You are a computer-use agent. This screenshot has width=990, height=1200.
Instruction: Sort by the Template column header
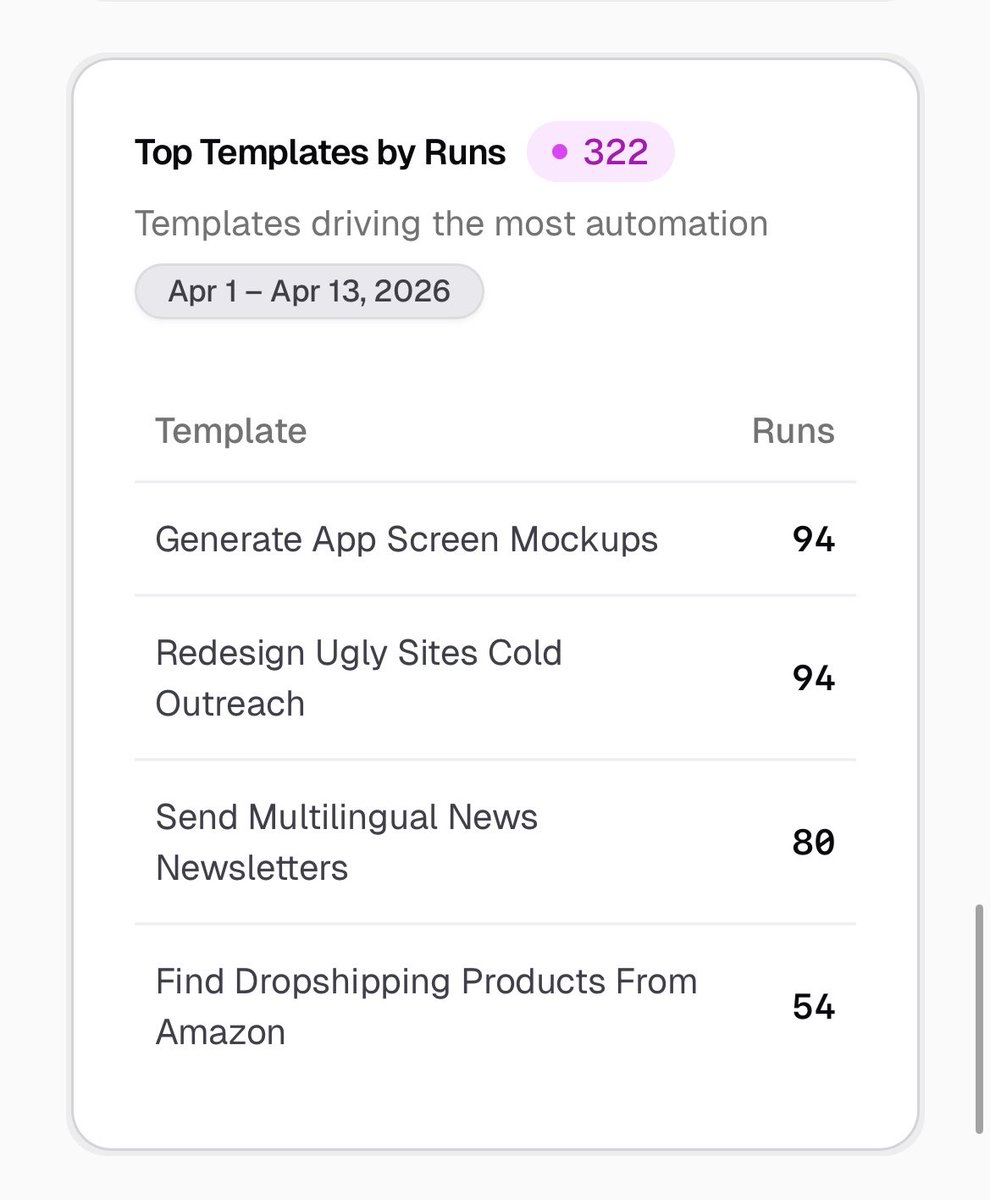231,431
